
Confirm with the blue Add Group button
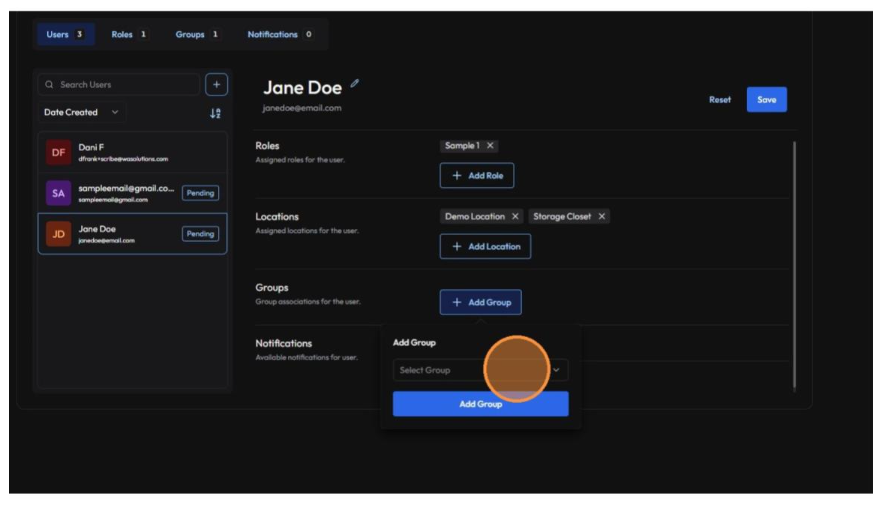[480, 404]
